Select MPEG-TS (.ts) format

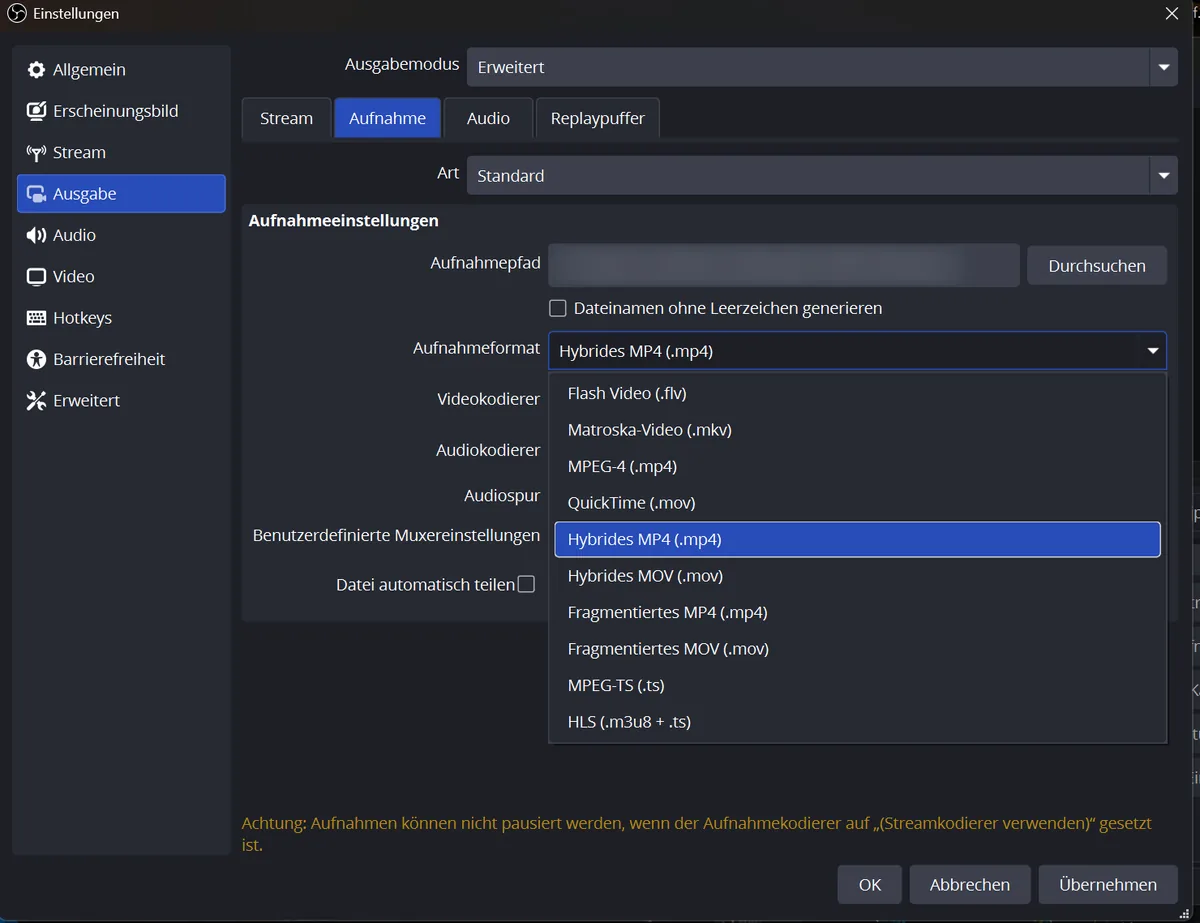(857, 685)
